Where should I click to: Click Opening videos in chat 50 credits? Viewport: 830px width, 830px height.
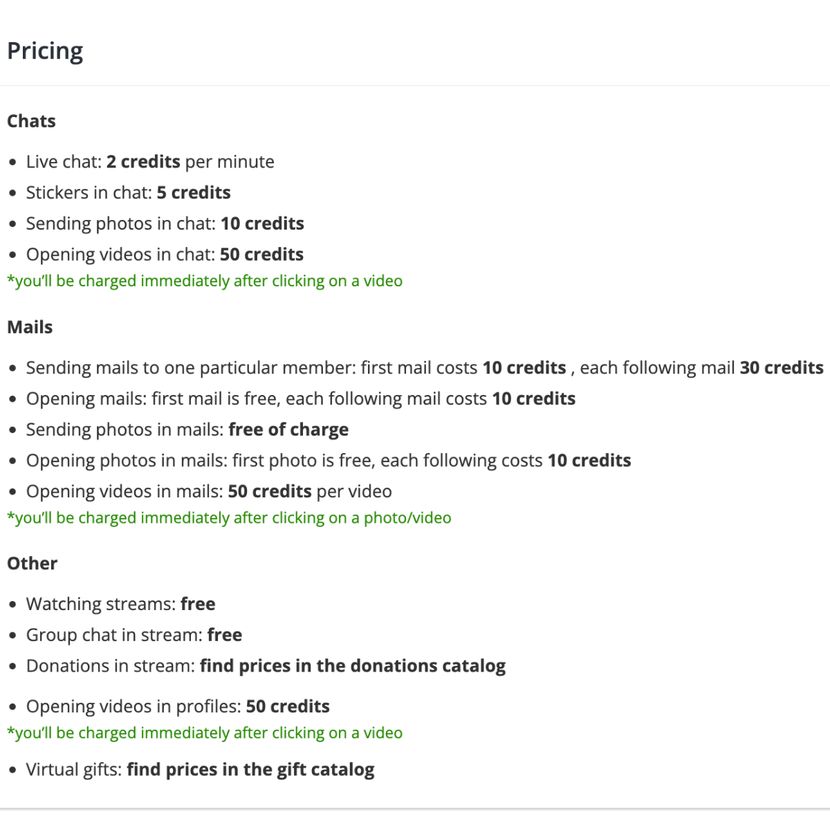tap(165, 255)
